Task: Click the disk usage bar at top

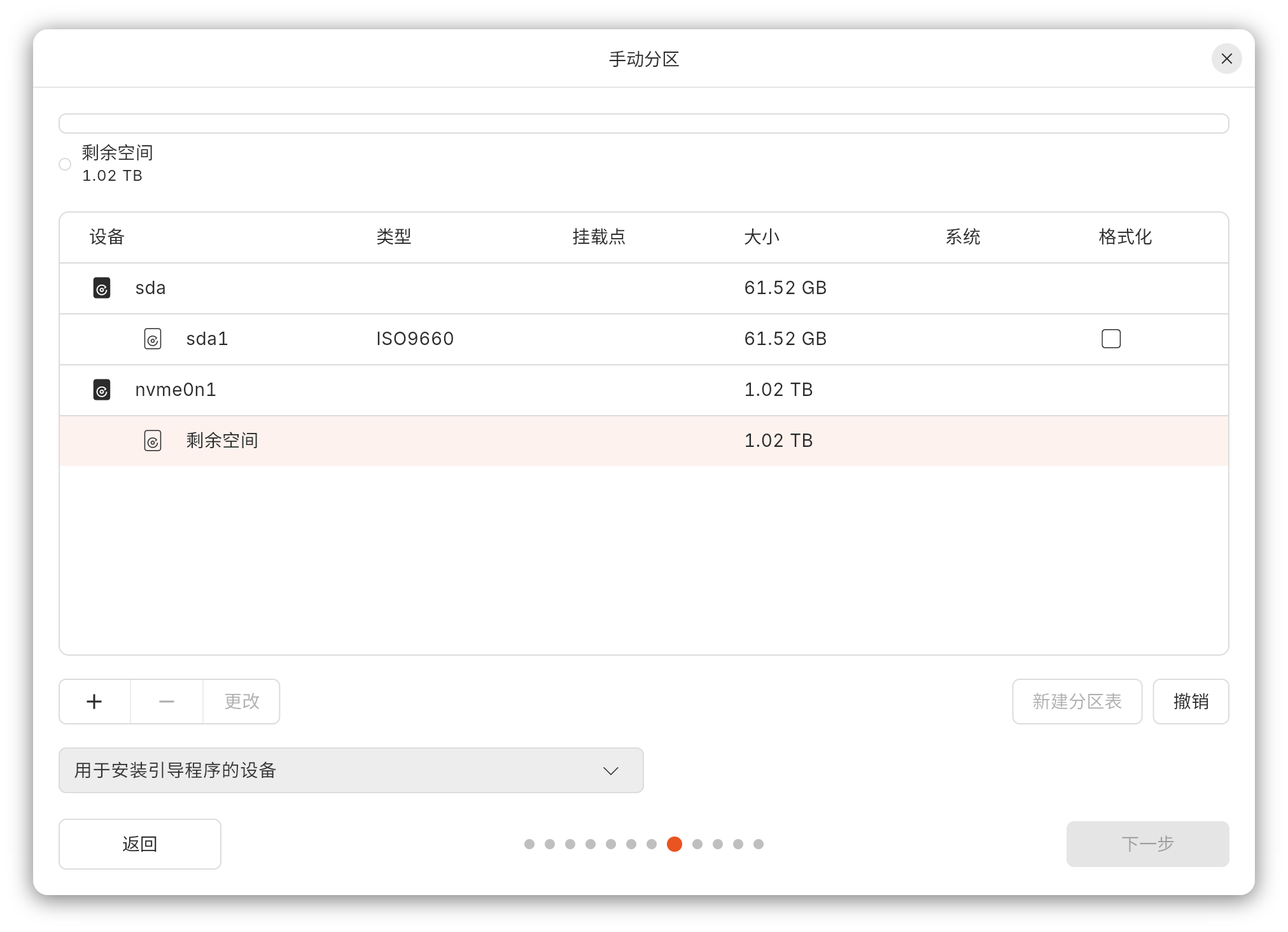Action: click(x=644, y=124)
